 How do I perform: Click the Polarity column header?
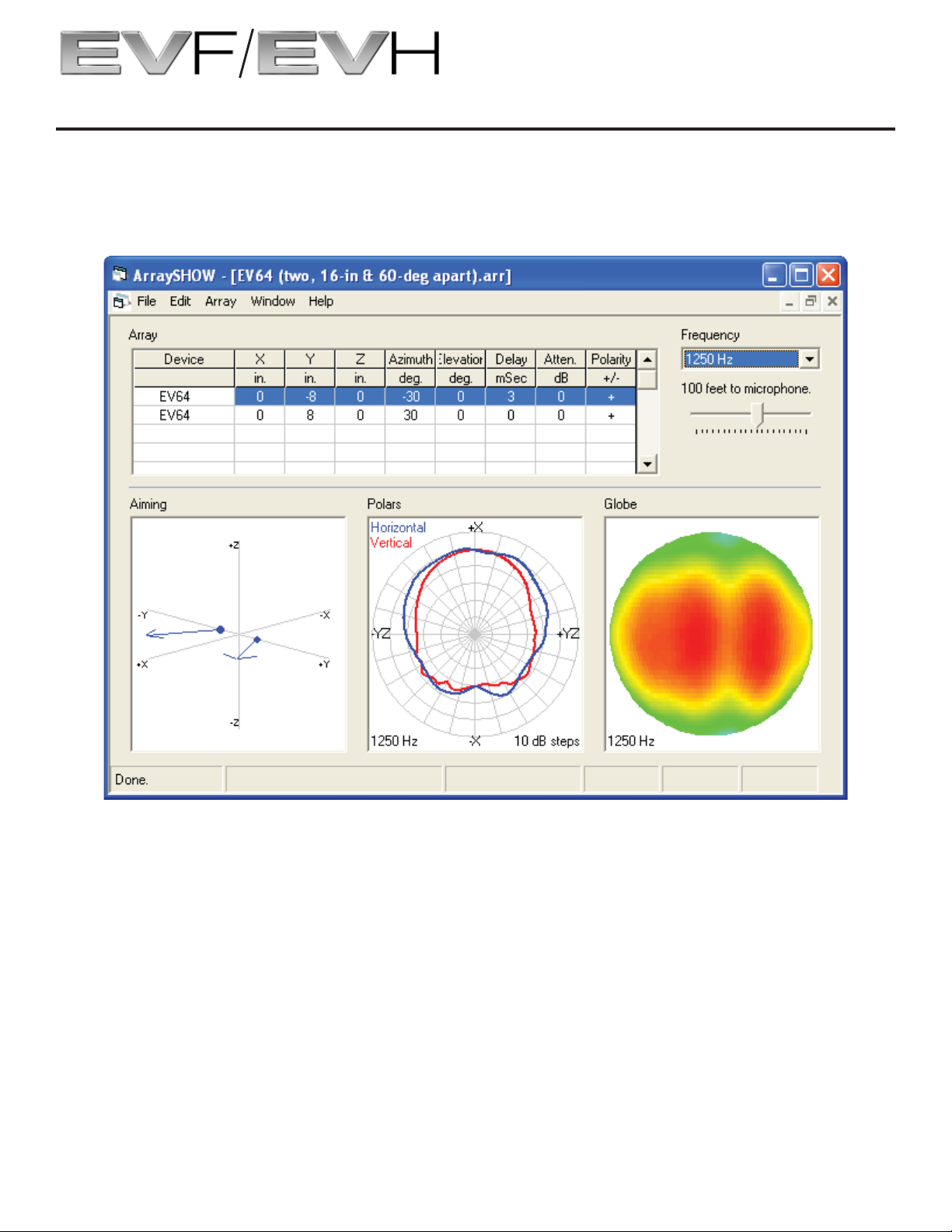[611, 359]
